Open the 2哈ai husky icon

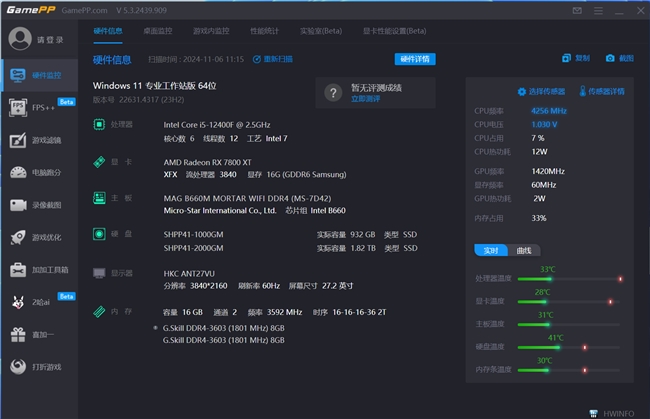point(18,302)
